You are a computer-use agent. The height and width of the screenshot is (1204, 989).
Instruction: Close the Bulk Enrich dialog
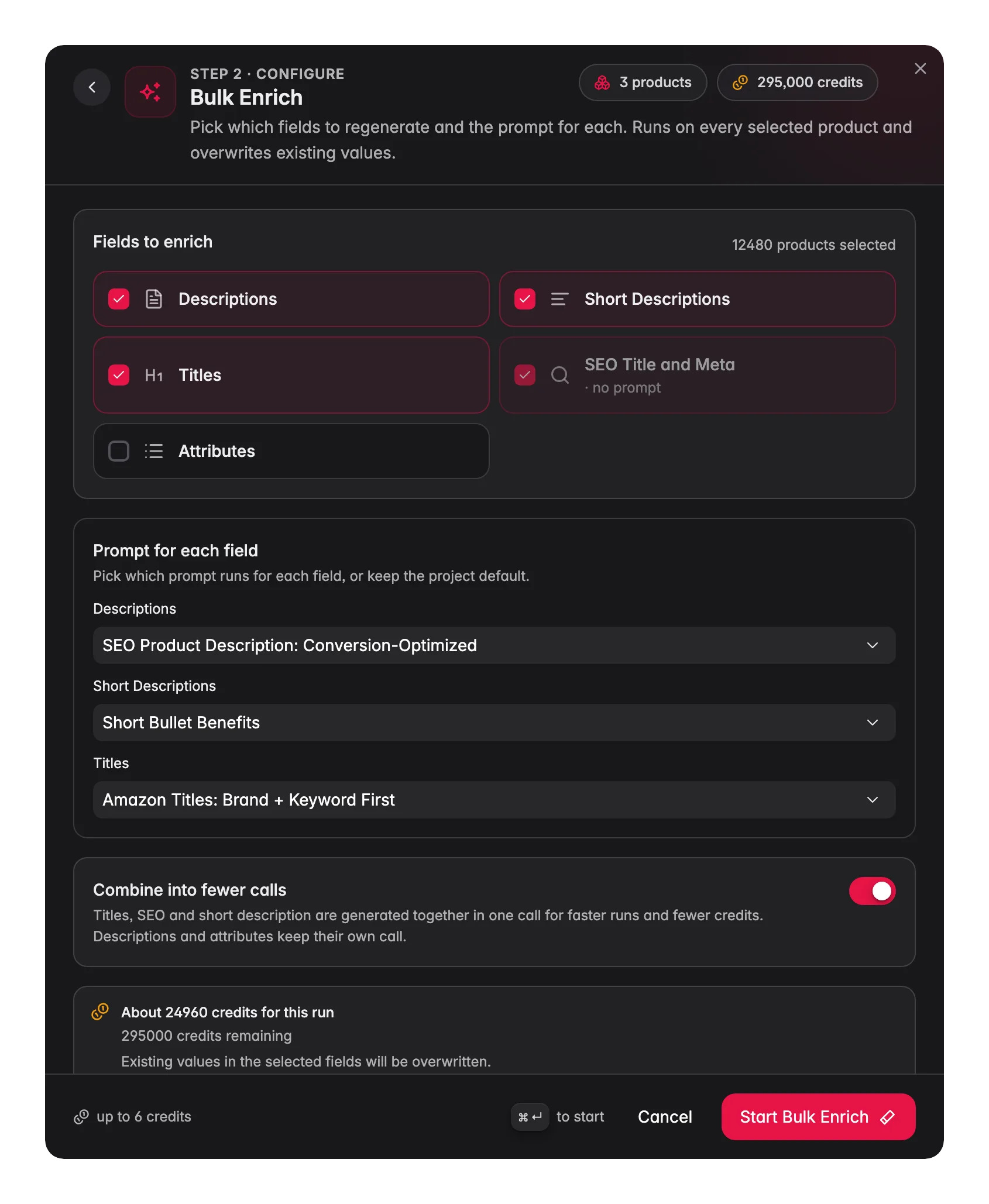920,68
